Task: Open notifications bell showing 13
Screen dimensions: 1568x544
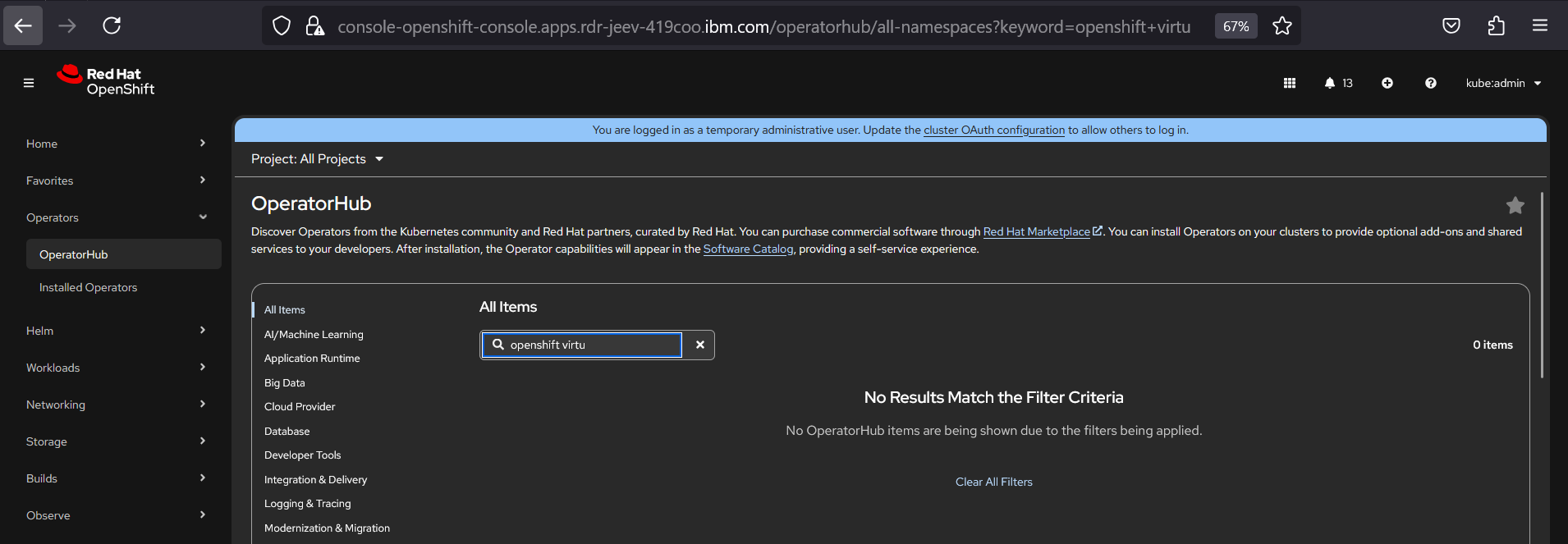Action: (1337, 83)
